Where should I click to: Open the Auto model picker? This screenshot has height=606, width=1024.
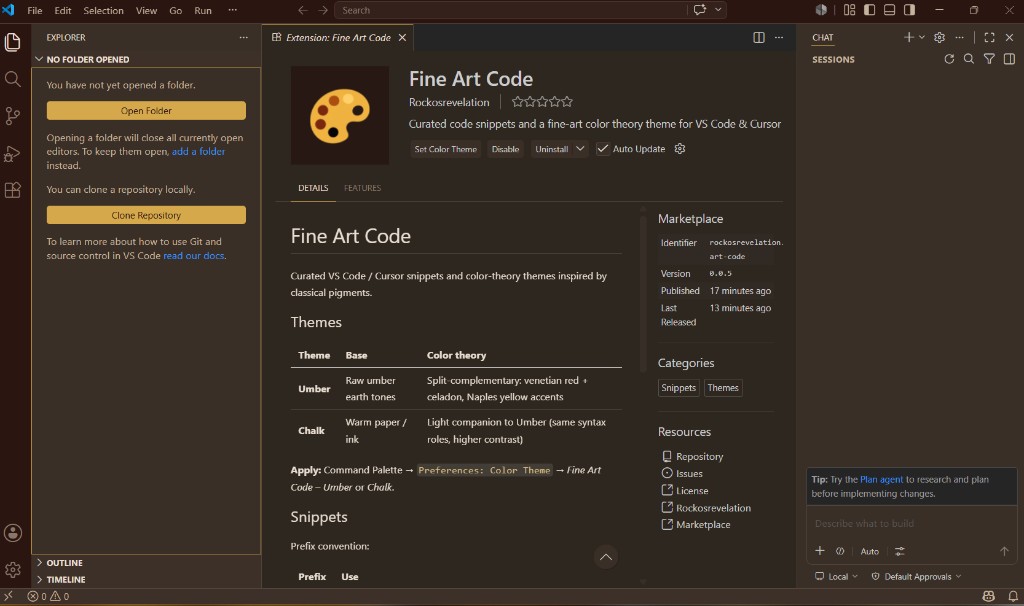pyautogui.click(x=869, y=551)
